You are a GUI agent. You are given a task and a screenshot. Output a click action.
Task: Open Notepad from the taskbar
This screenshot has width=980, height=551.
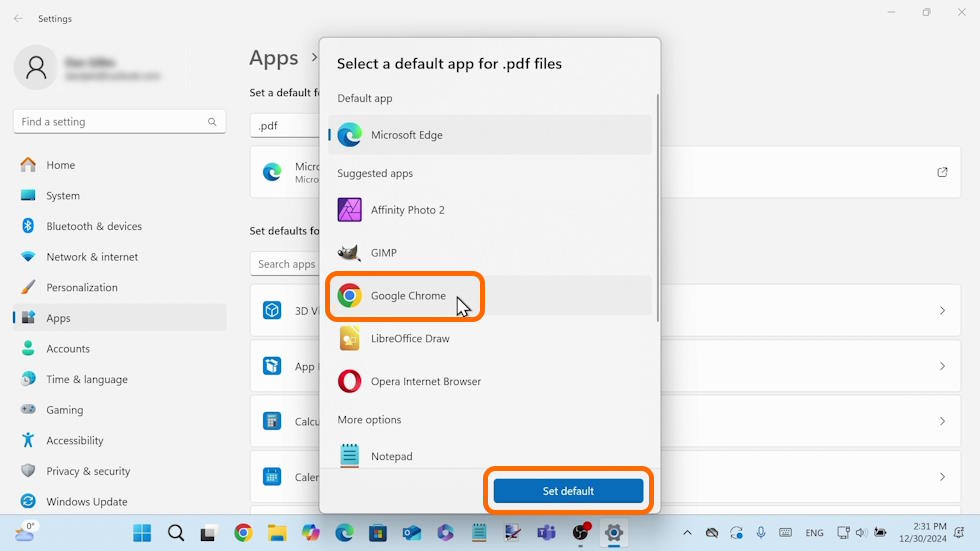[479, 533]
